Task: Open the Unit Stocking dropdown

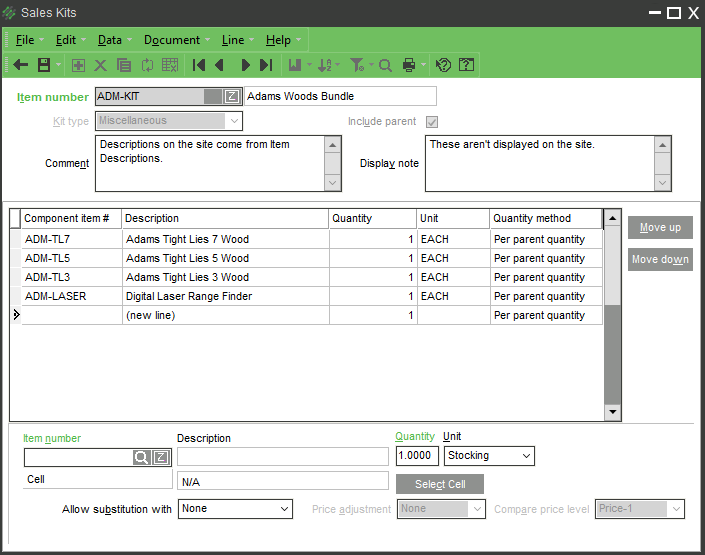Action: [526, 456]
